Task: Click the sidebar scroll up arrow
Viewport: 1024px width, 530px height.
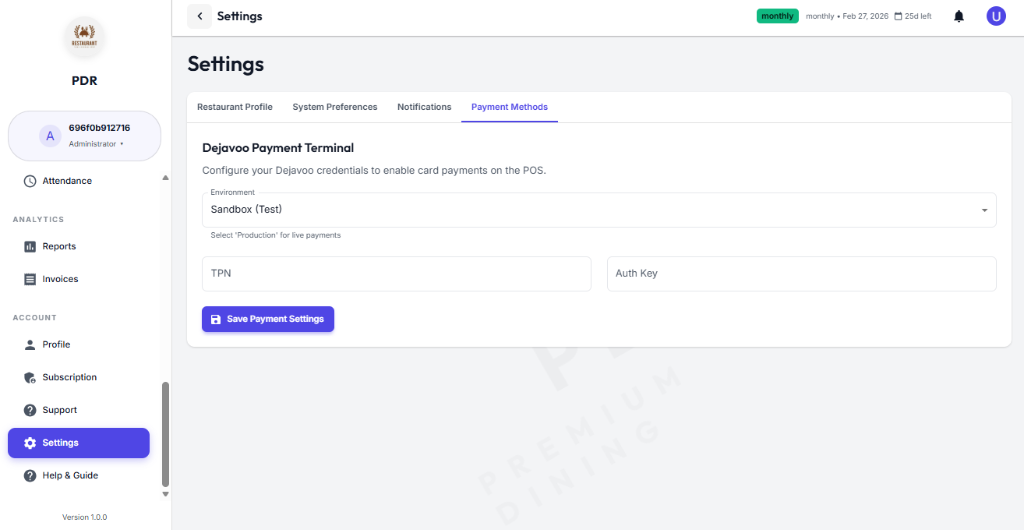Action: tap(165, 178)
